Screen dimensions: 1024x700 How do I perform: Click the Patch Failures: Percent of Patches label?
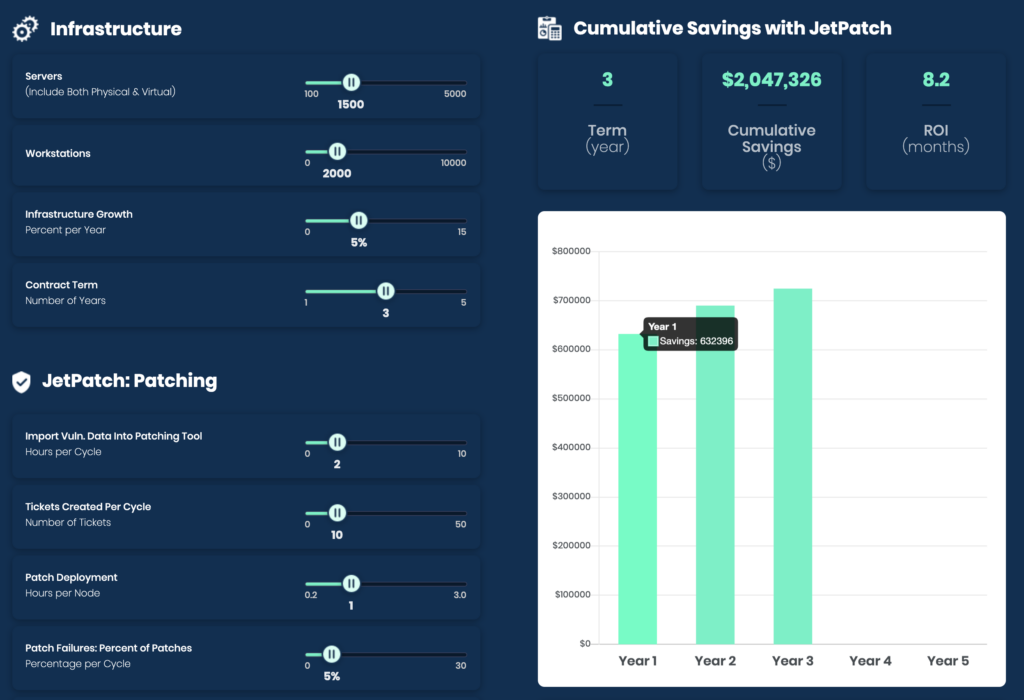click(108, 648)
